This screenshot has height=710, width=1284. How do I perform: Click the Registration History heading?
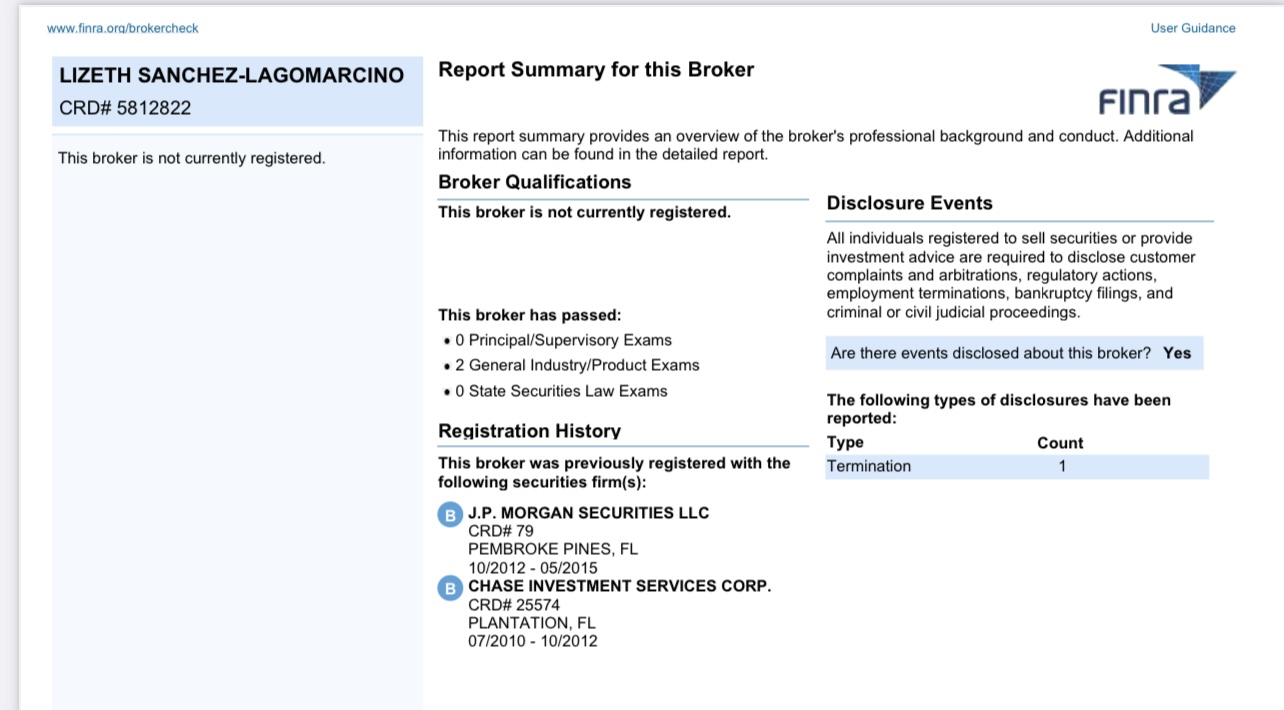(x=530, y=431)
